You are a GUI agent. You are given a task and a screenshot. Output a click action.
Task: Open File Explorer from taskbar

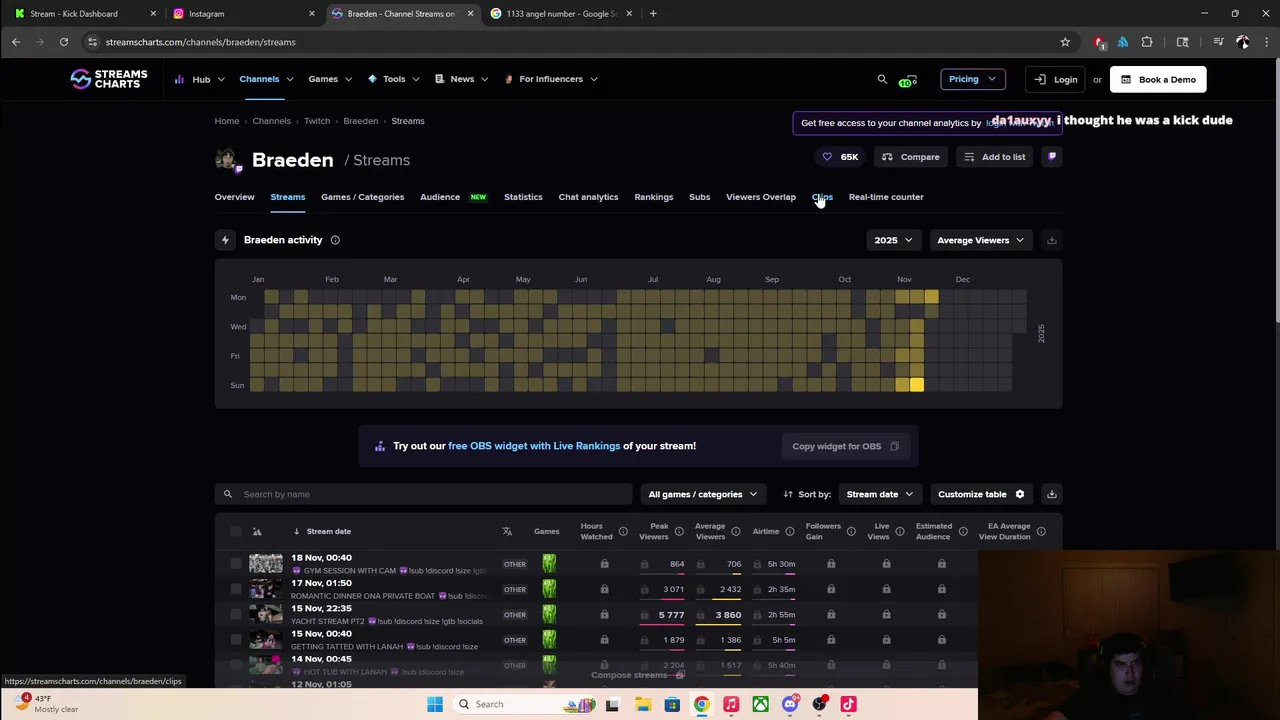(x=643, y=704)
